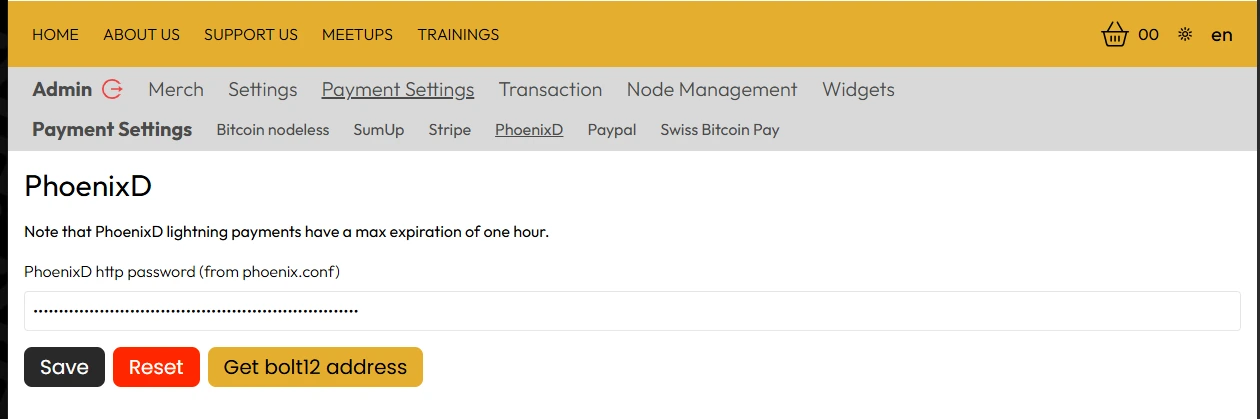Click the PhoenixD http password field
This screenshot has width=1260, height=419.
point(632,311)
